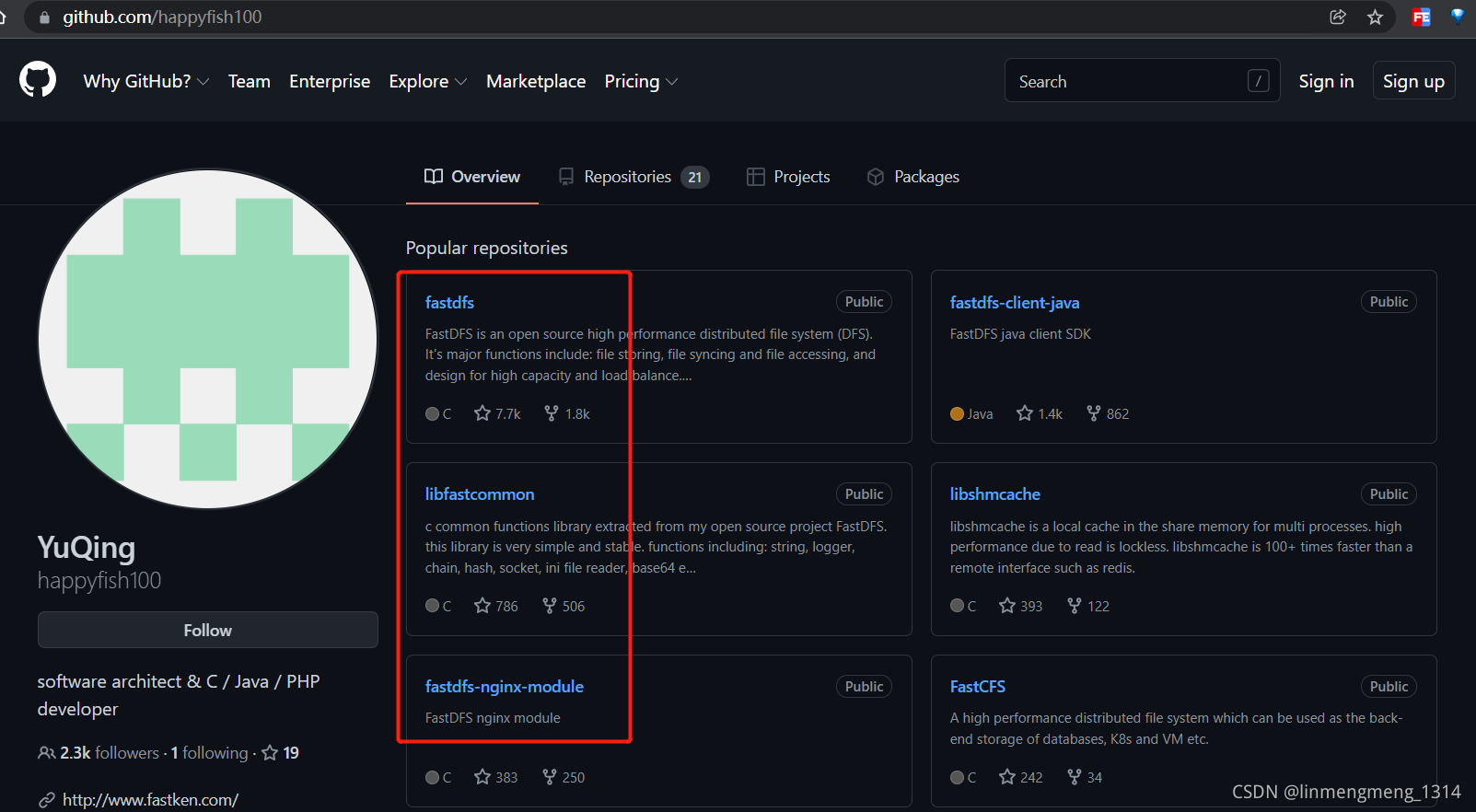
Task: Click the stars icon on libfastcommon card
Action: pos(482,605)
